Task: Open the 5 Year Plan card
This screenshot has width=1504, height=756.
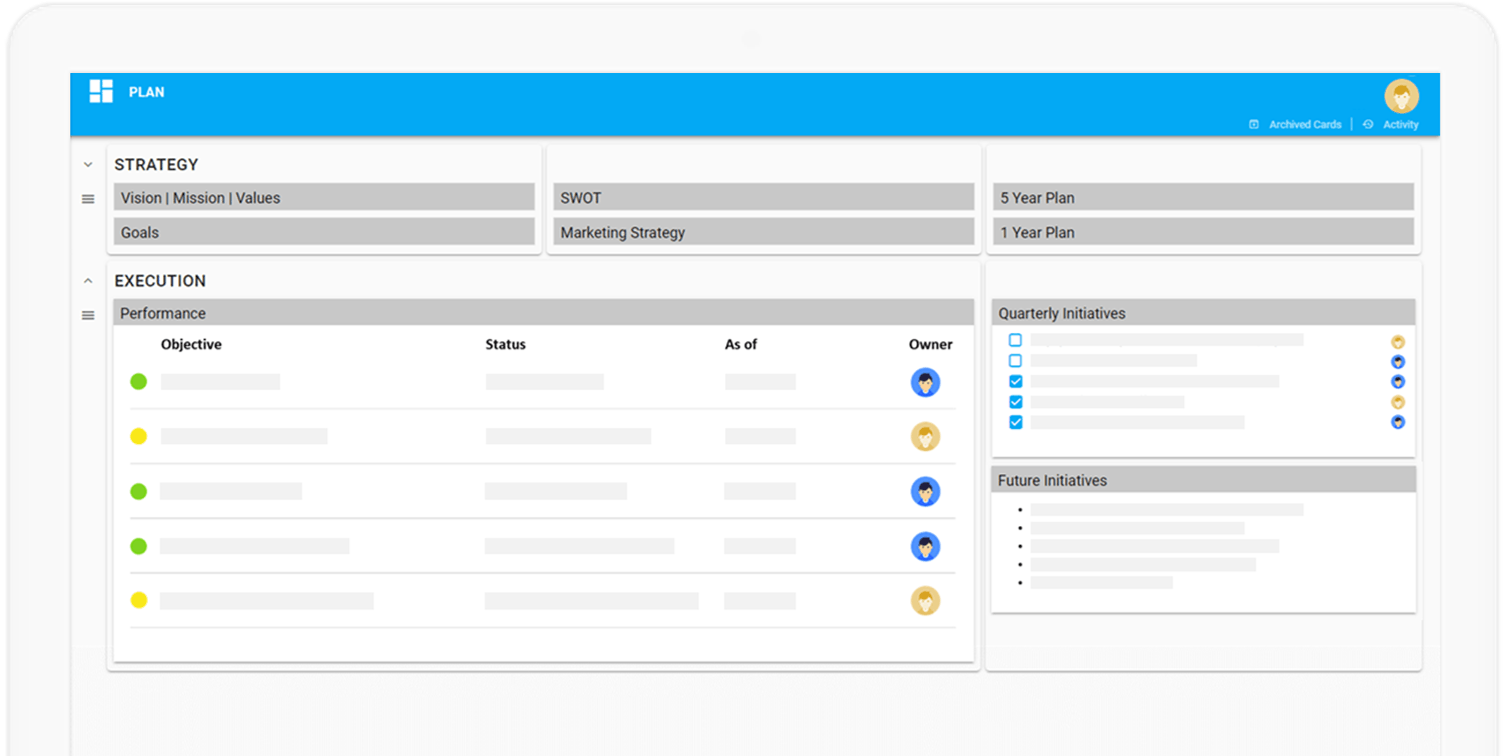Action: point(1204,197)
